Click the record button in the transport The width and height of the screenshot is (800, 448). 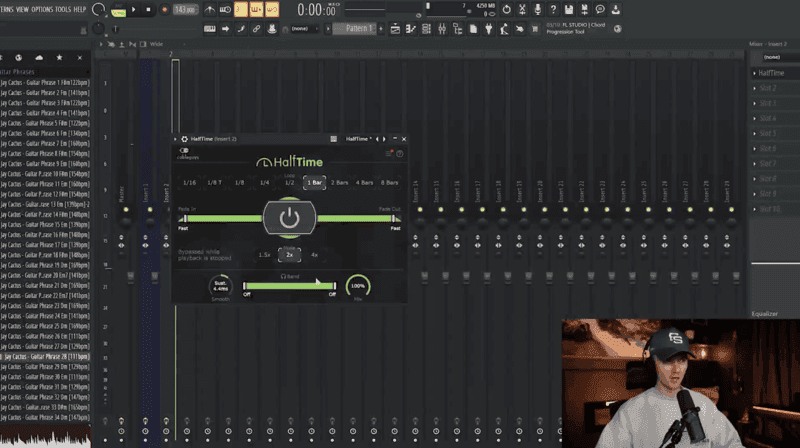pos(164,9)
